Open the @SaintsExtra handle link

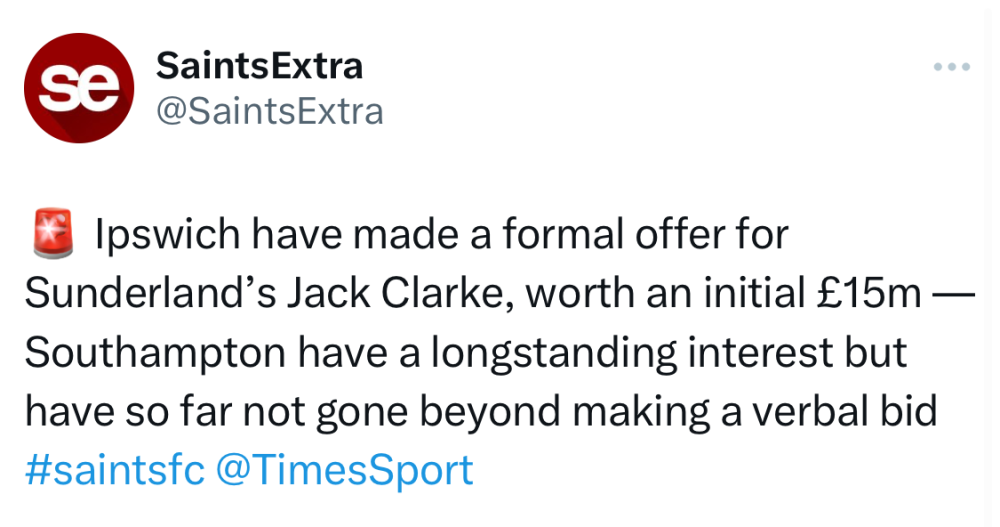269,111
